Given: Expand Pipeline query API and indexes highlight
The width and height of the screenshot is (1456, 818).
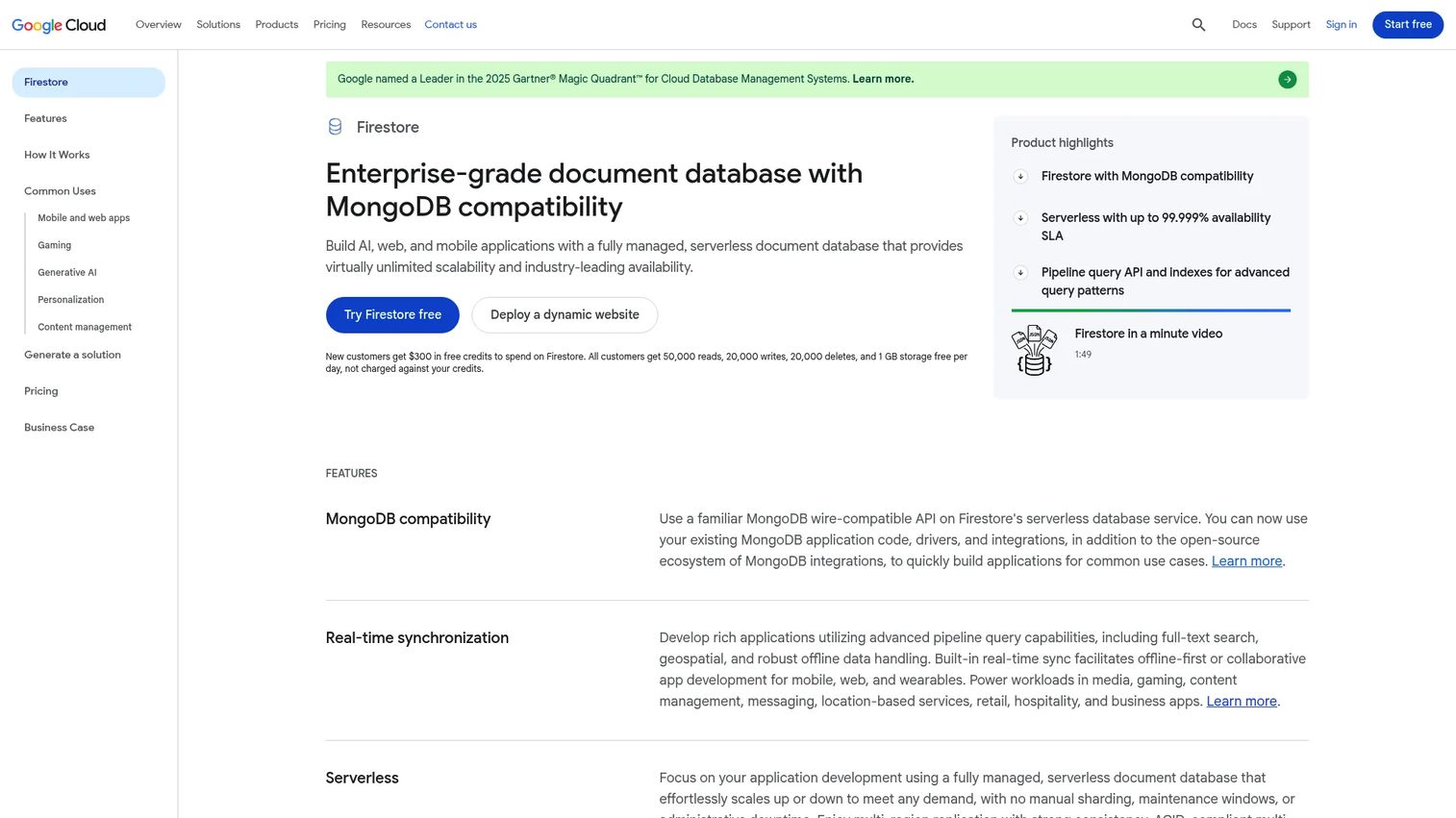Looking at the screenshot, I should [1020, 273].
